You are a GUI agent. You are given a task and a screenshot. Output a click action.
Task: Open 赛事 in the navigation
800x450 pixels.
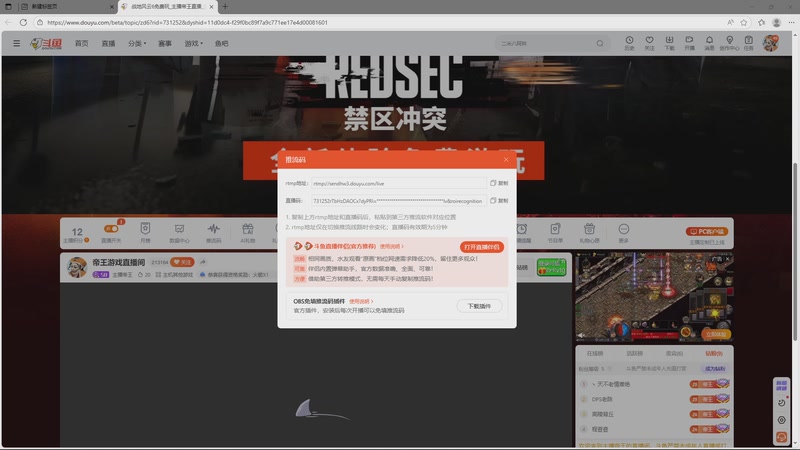click(165, 43)
